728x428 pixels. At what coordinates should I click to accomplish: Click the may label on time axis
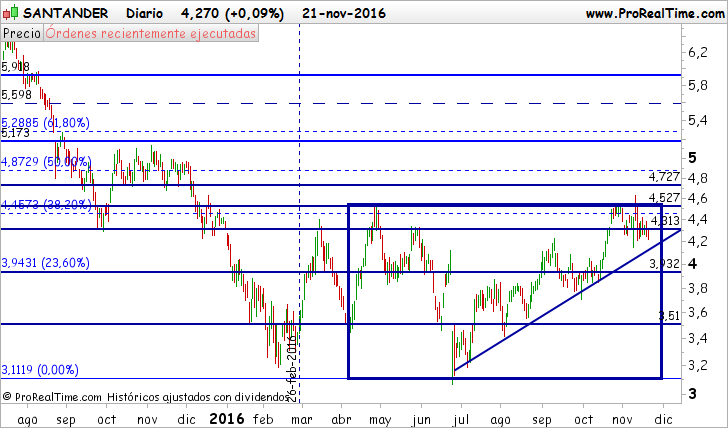coord(380,420)
